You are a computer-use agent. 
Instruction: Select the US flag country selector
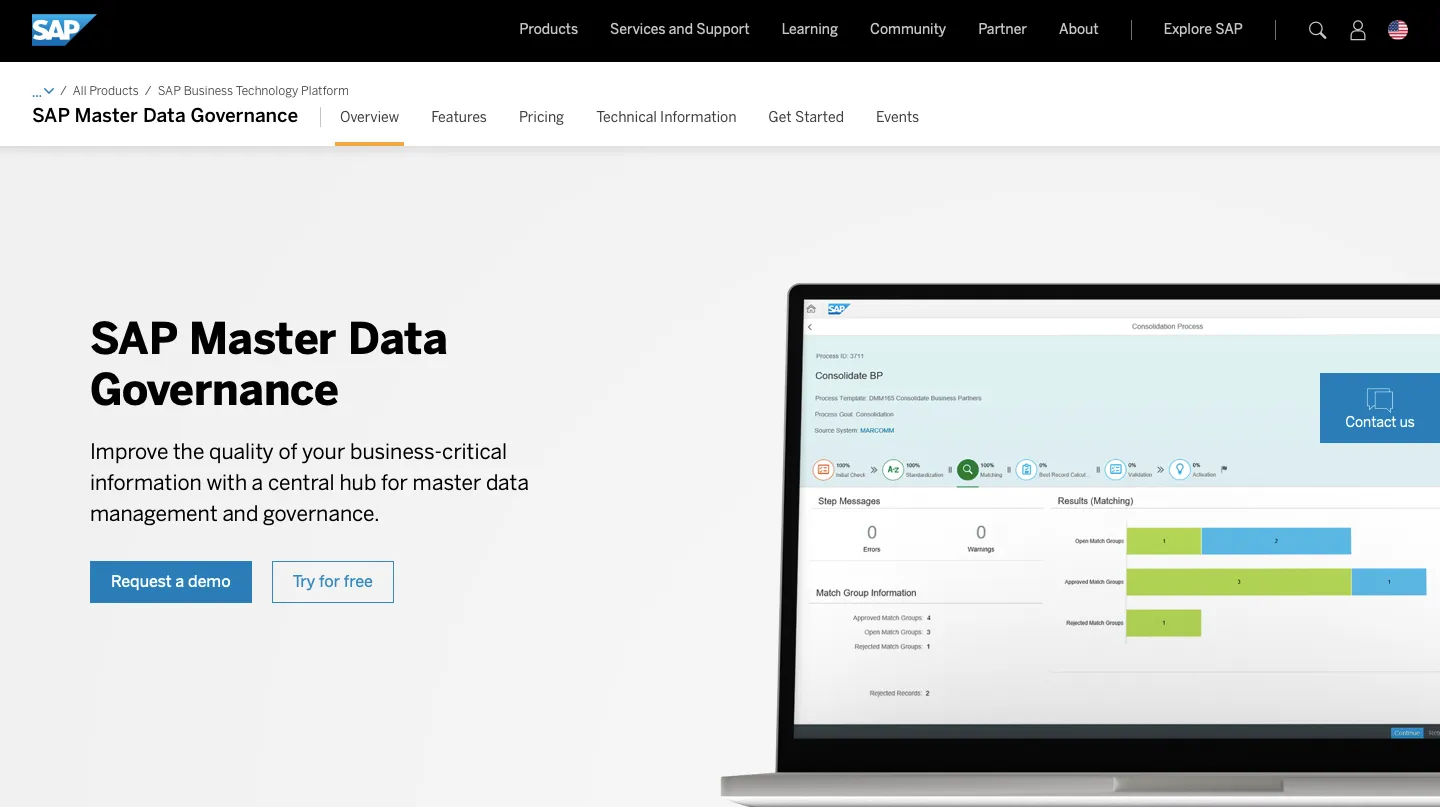click(1398, 30)
